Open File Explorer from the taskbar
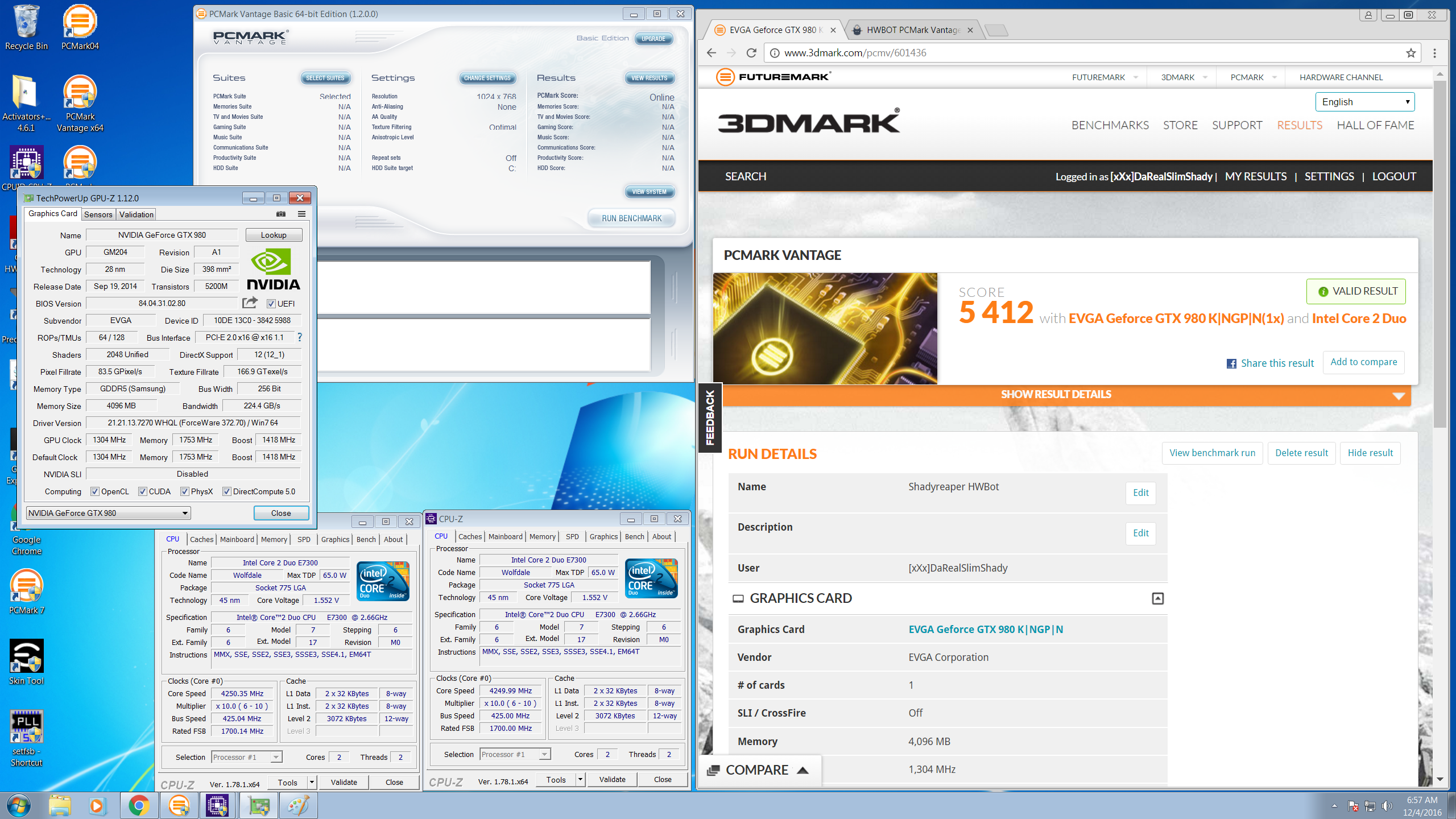The width and height of the screenshot is (1456, 819). [x=60, y=805]
